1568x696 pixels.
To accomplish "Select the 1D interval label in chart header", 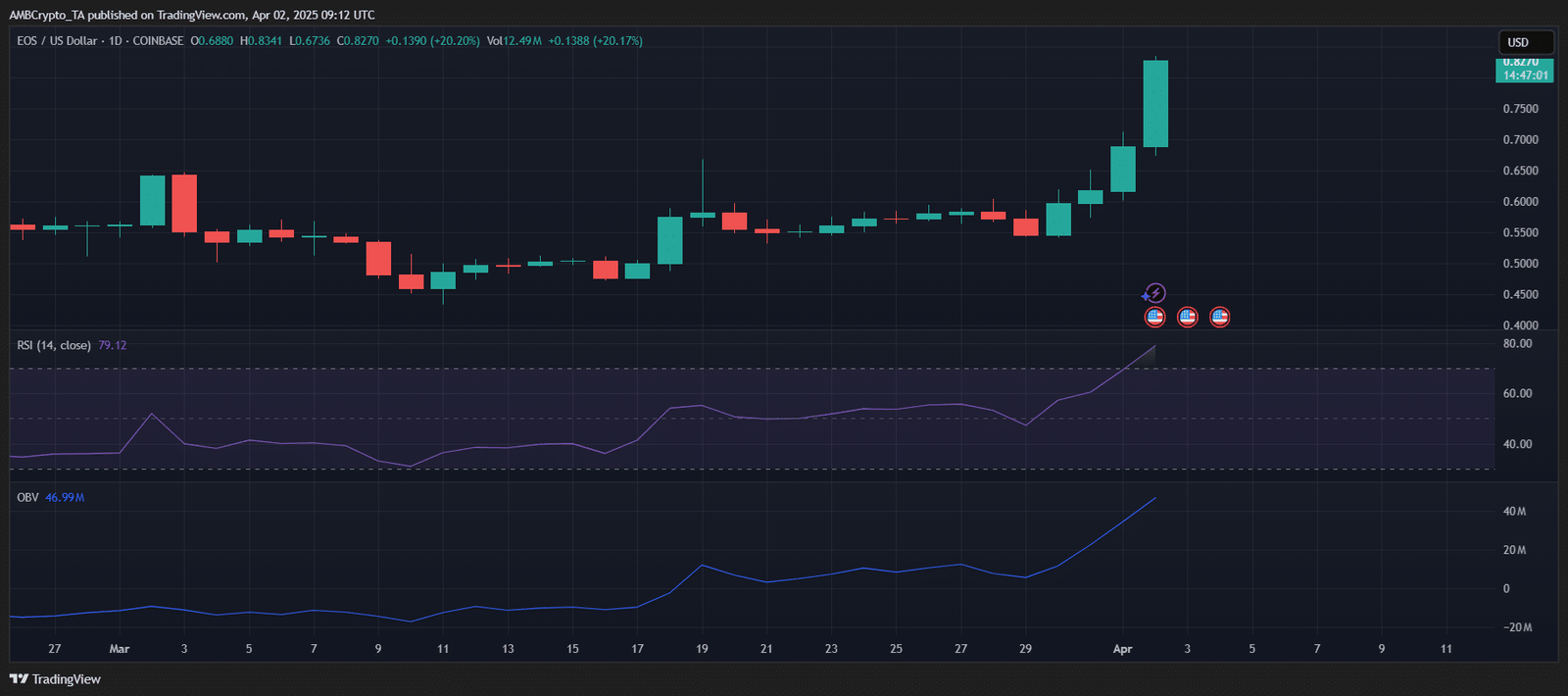I will [x=115, y=41].
